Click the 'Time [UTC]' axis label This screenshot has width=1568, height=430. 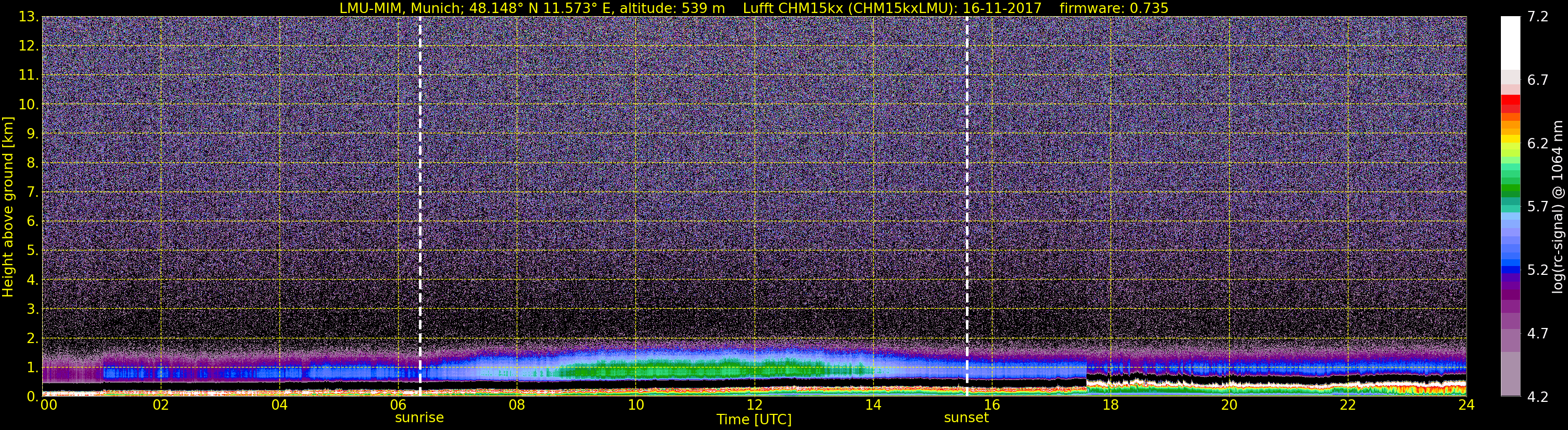tap(754, 420)
